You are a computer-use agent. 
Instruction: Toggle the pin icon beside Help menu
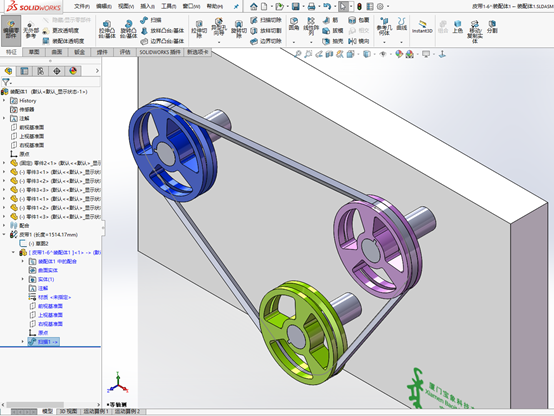(236, 6)
